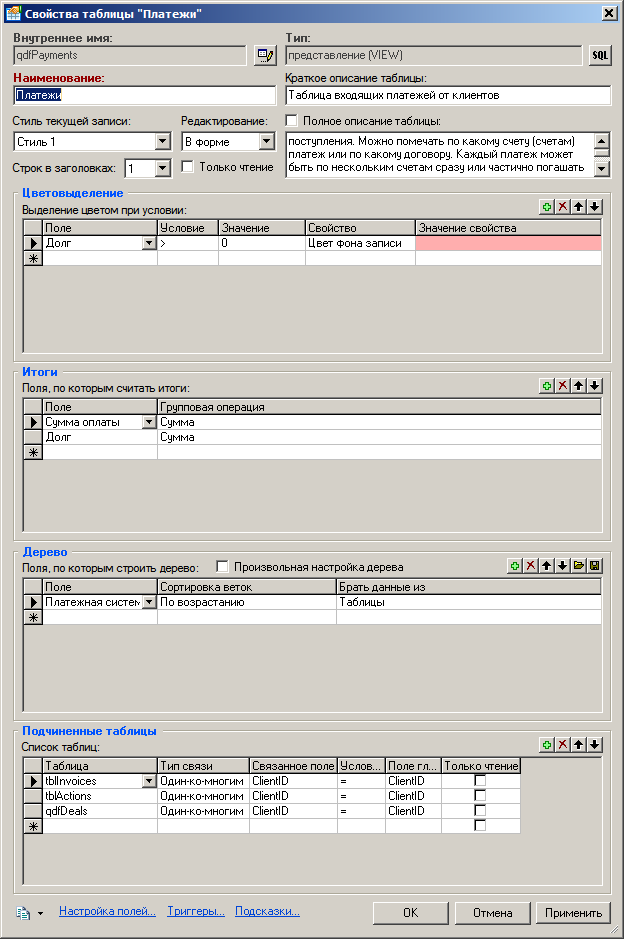Open the 'Строк в заголовках' dropdown
This screenshot has height=939, width=624.
163,169
